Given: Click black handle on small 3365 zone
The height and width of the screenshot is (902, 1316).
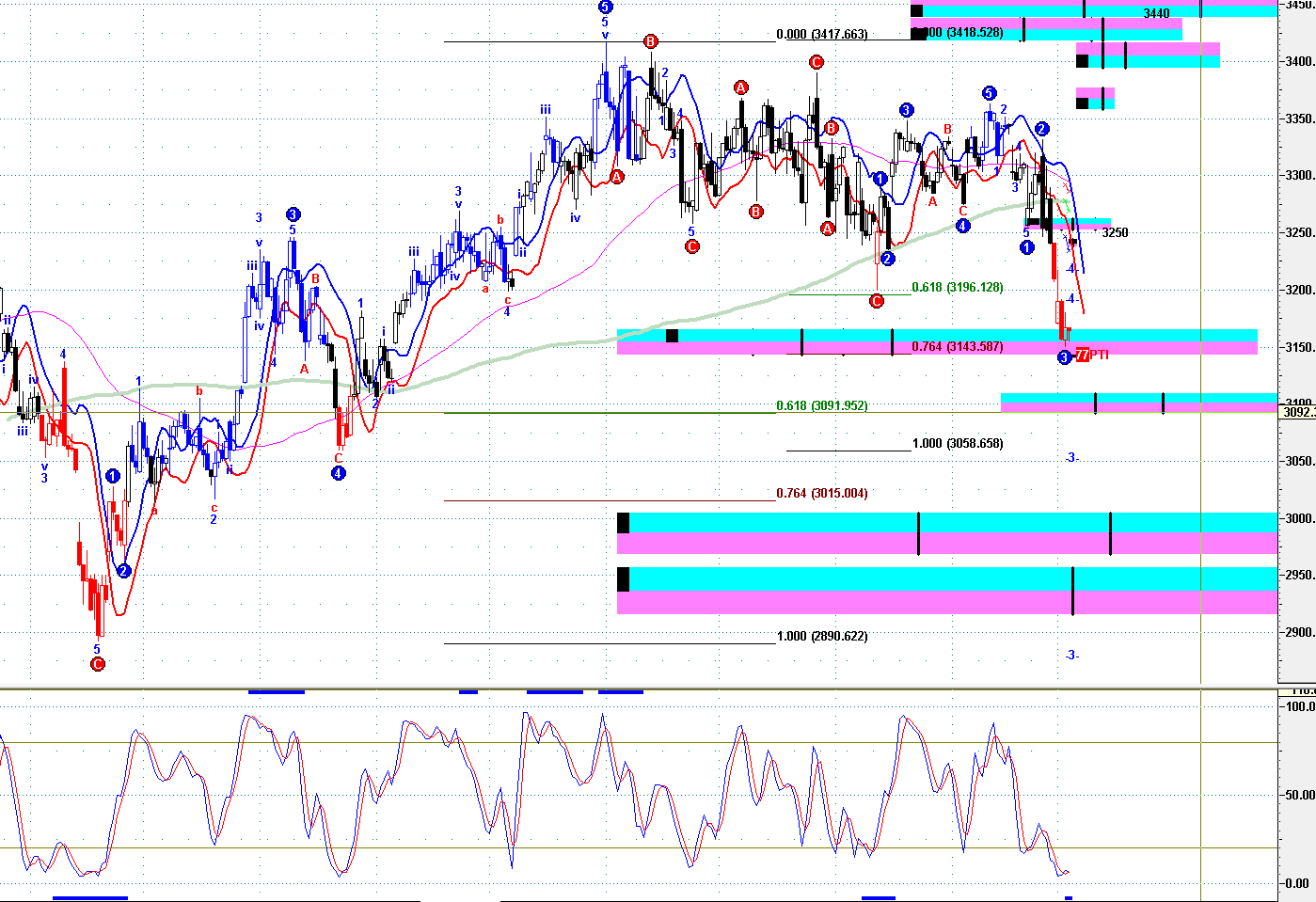Looking at the screenshot, I should click(x=1082, y=103).
